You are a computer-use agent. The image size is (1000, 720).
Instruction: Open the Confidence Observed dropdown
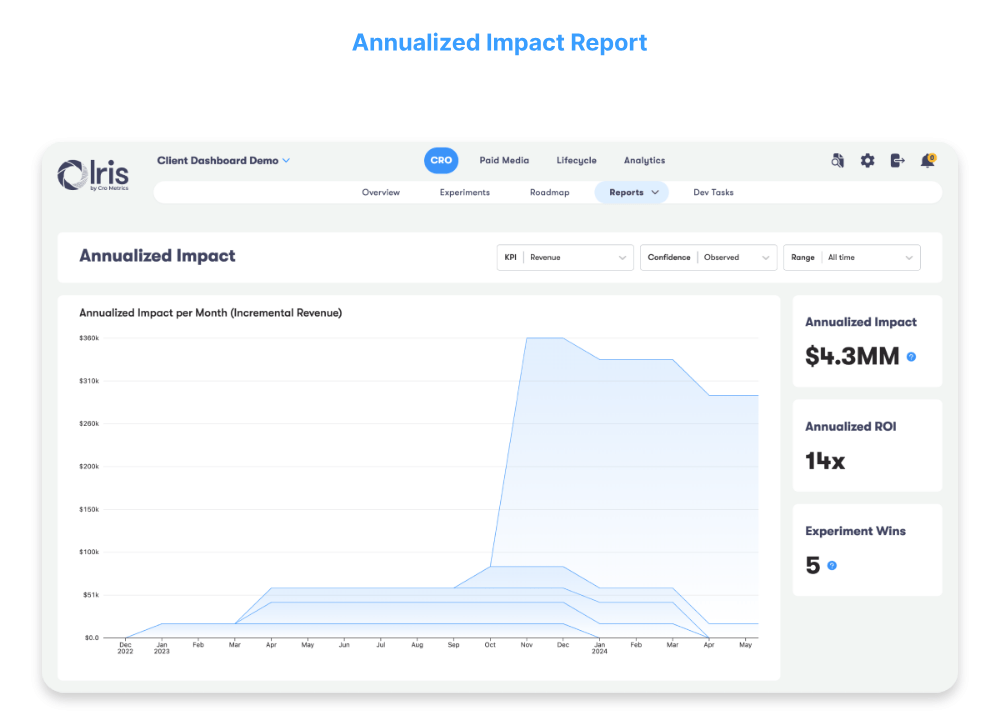[708, 257]
